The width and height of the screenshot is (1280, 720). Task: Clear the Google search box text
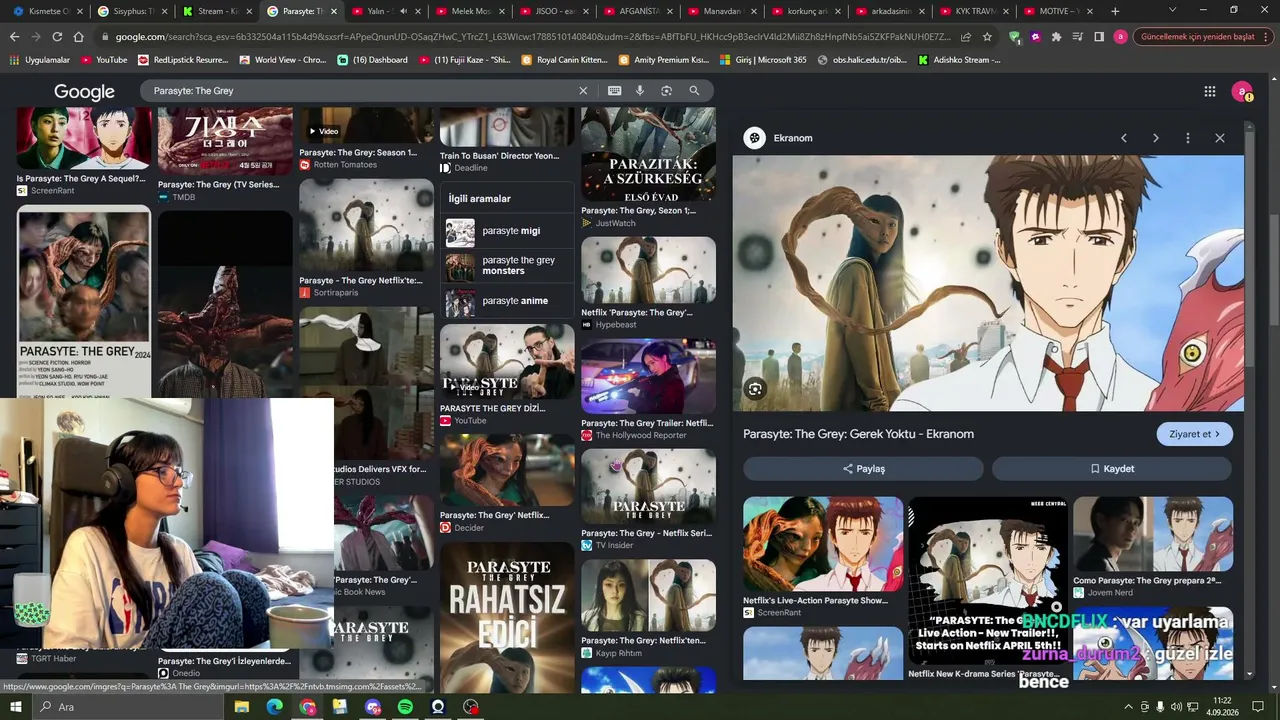point(583,91)
